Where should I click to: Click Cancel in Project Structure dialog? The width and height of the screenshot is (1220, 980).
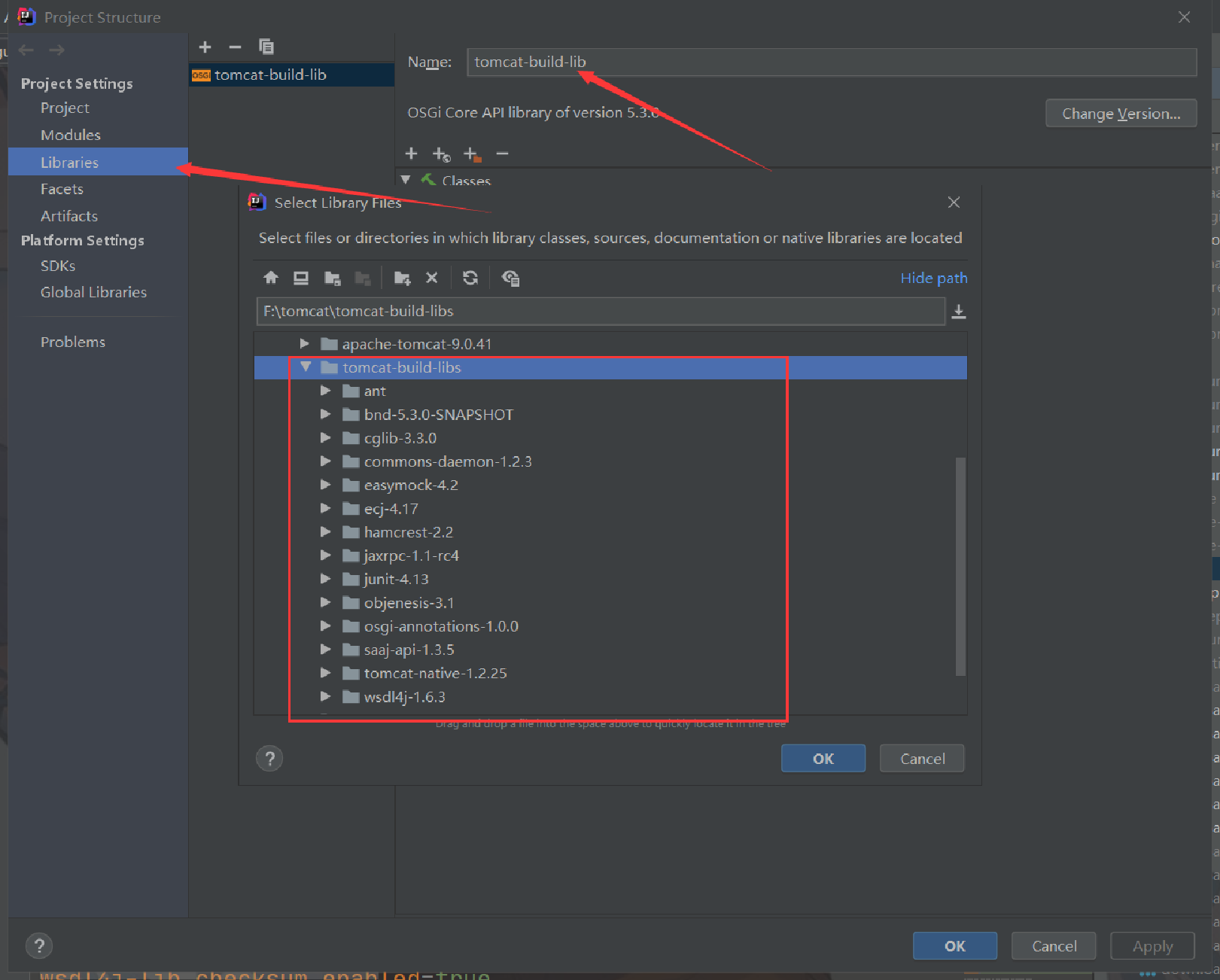pos(1054,945)
